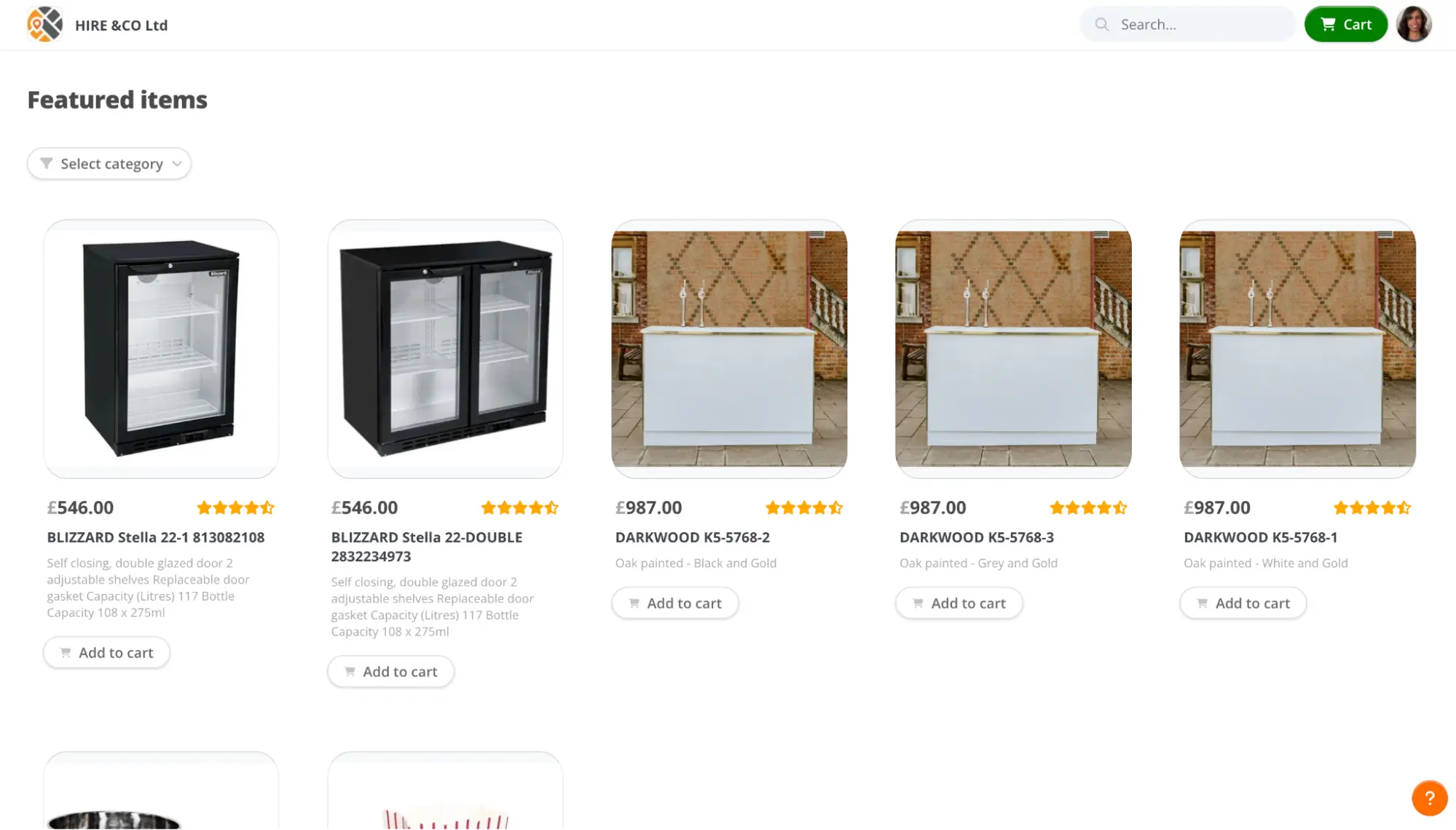
Task: Open DARKWOOD K5-5768-3 product title link
Action: pyautogui.click(x=976, y=537)
